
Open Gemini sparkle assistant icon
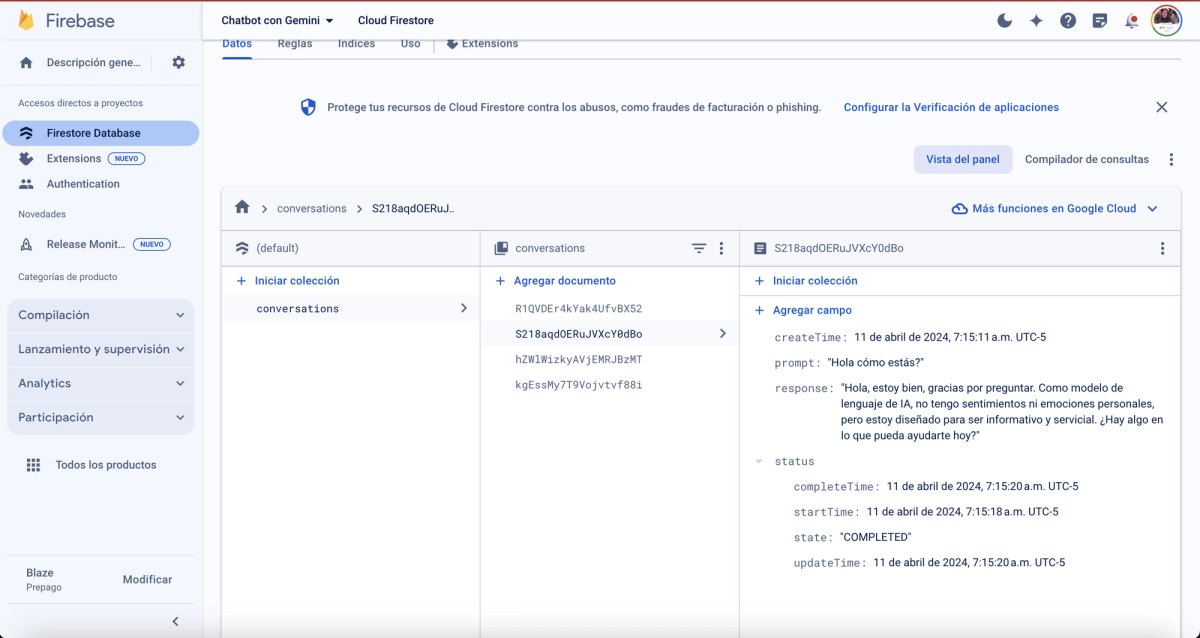point(1036,20)
